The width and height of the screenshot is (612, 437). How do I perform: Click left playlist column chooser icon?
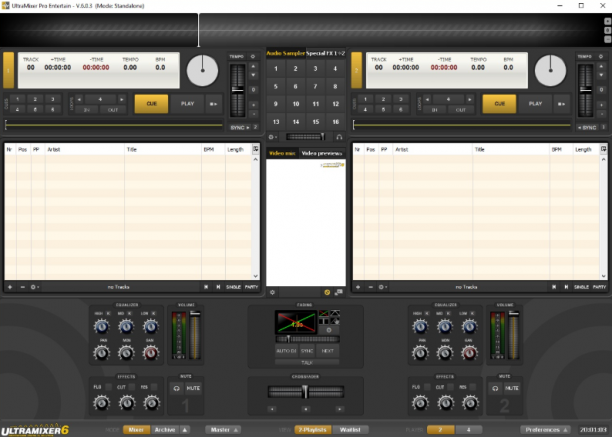256,149
